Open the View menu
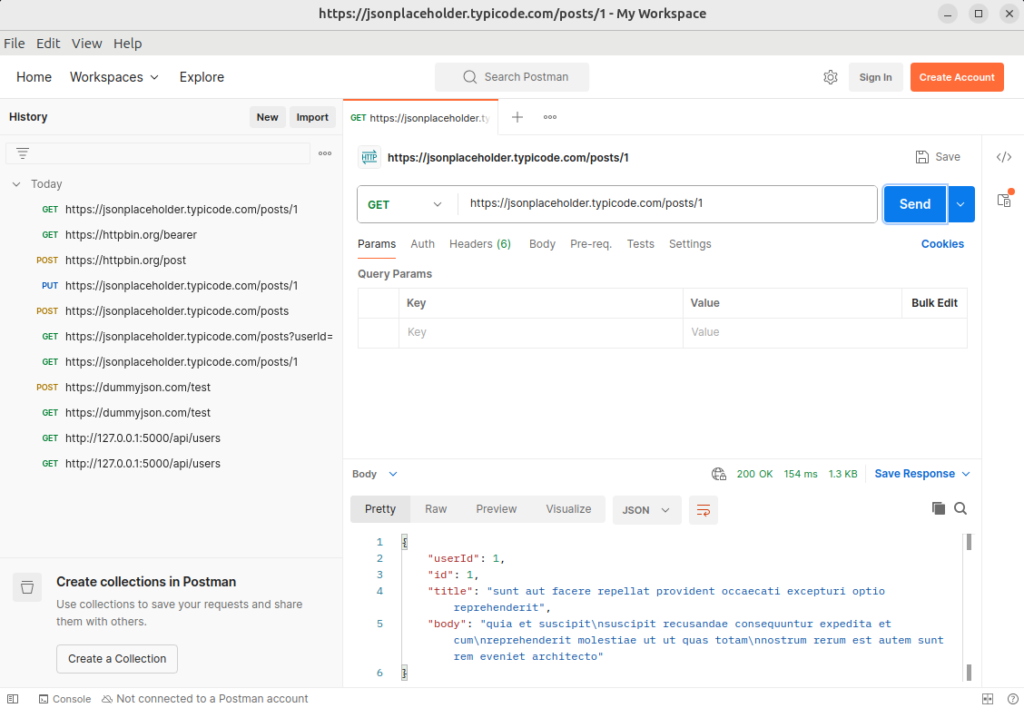1024x708 pixels. point(87,44)
